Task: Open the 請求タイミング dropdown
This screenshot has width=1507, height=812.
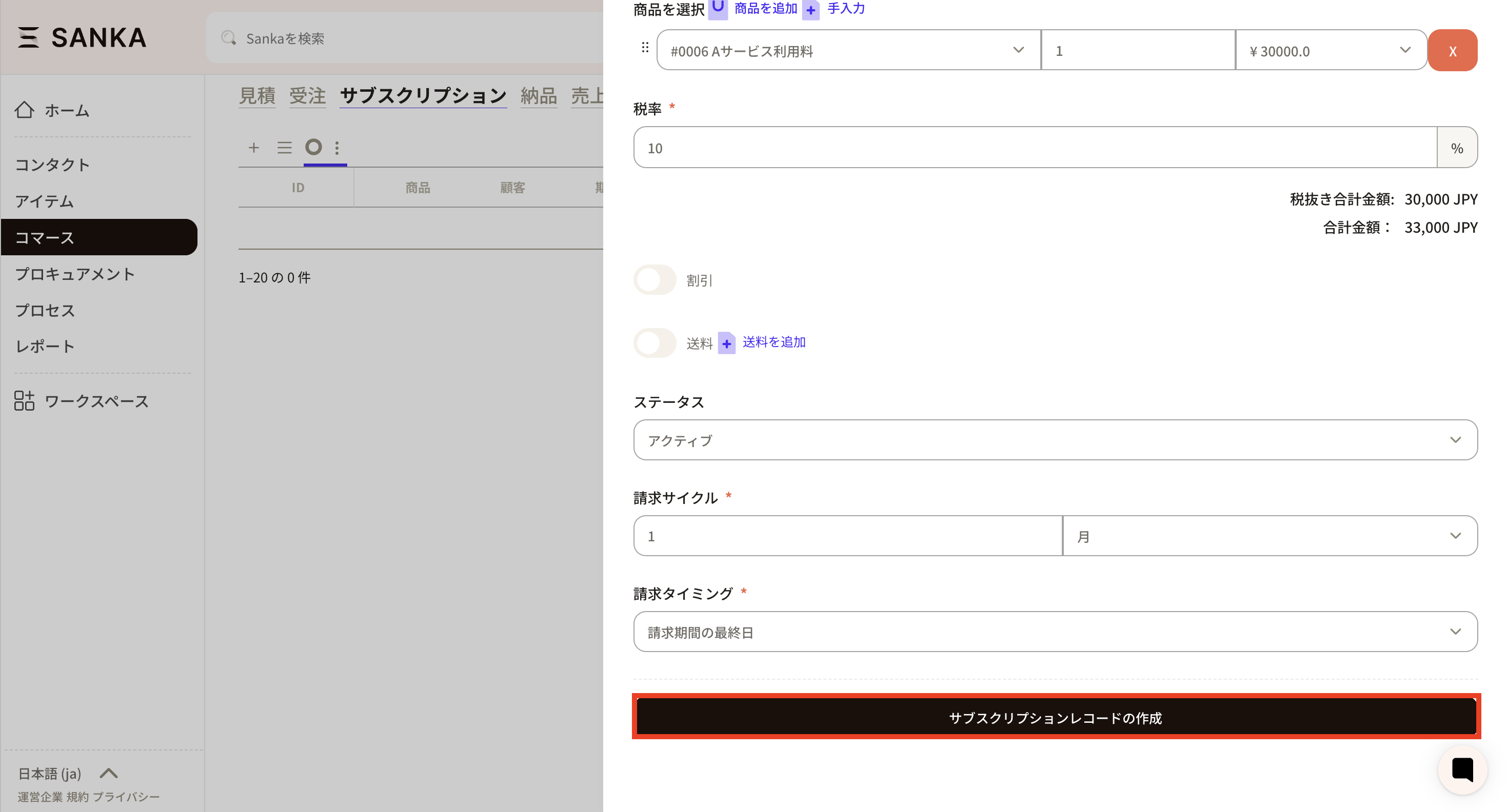Action: 1055,632
